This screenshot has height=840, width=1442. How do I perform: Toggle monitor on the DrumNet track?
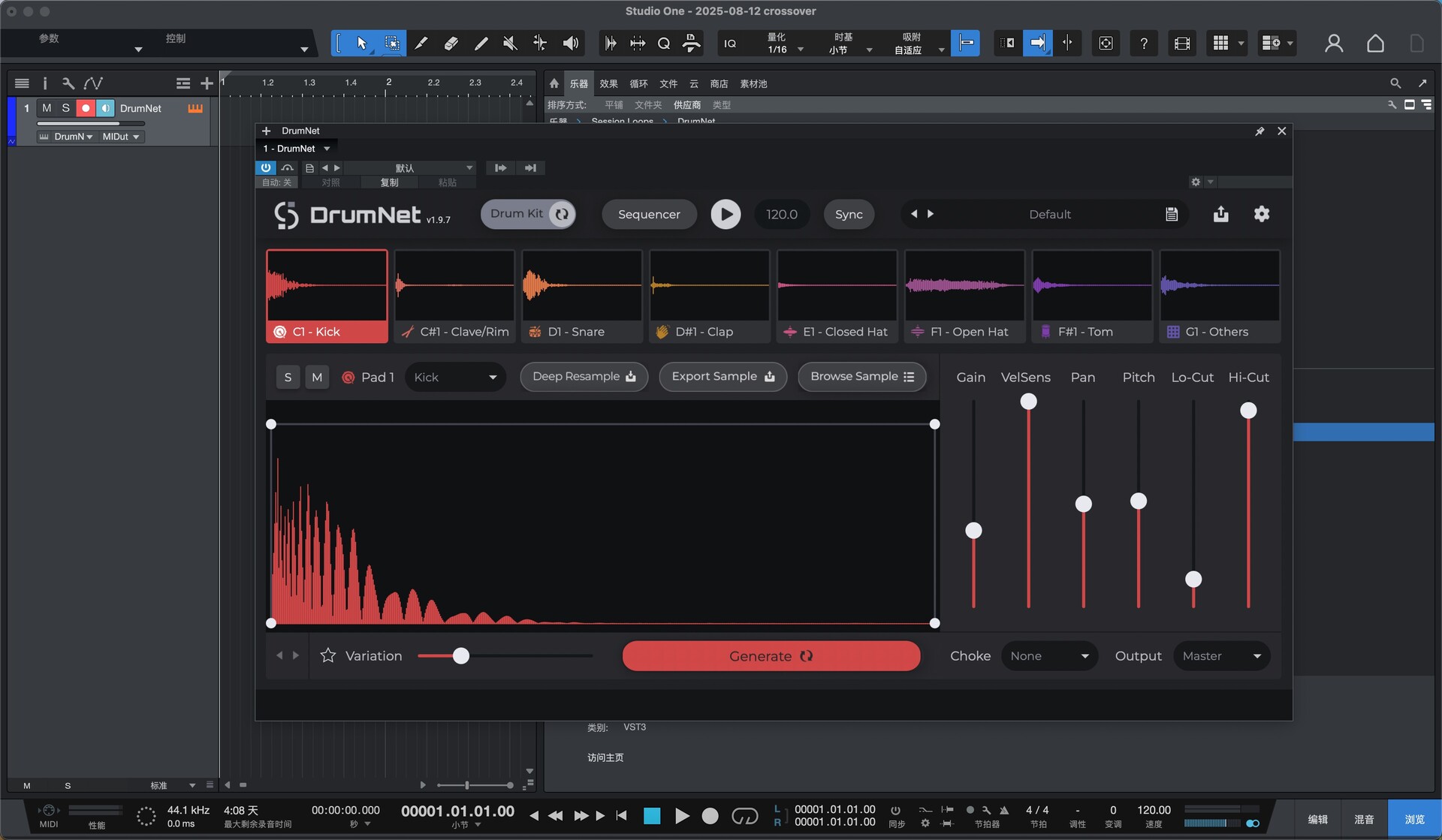[105, 108]
